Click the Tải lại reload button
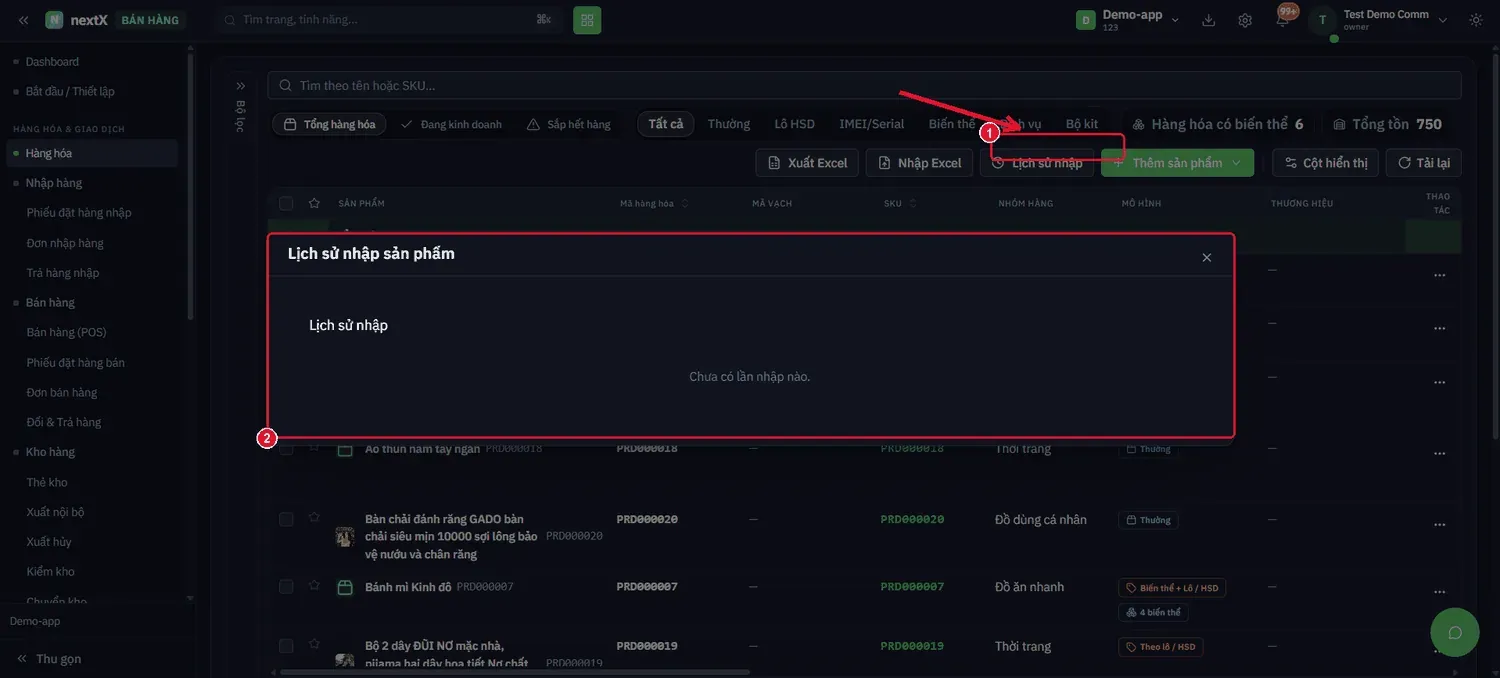Image resolution: width=1500 pixels, height=678 pixels. point(1424,163)
